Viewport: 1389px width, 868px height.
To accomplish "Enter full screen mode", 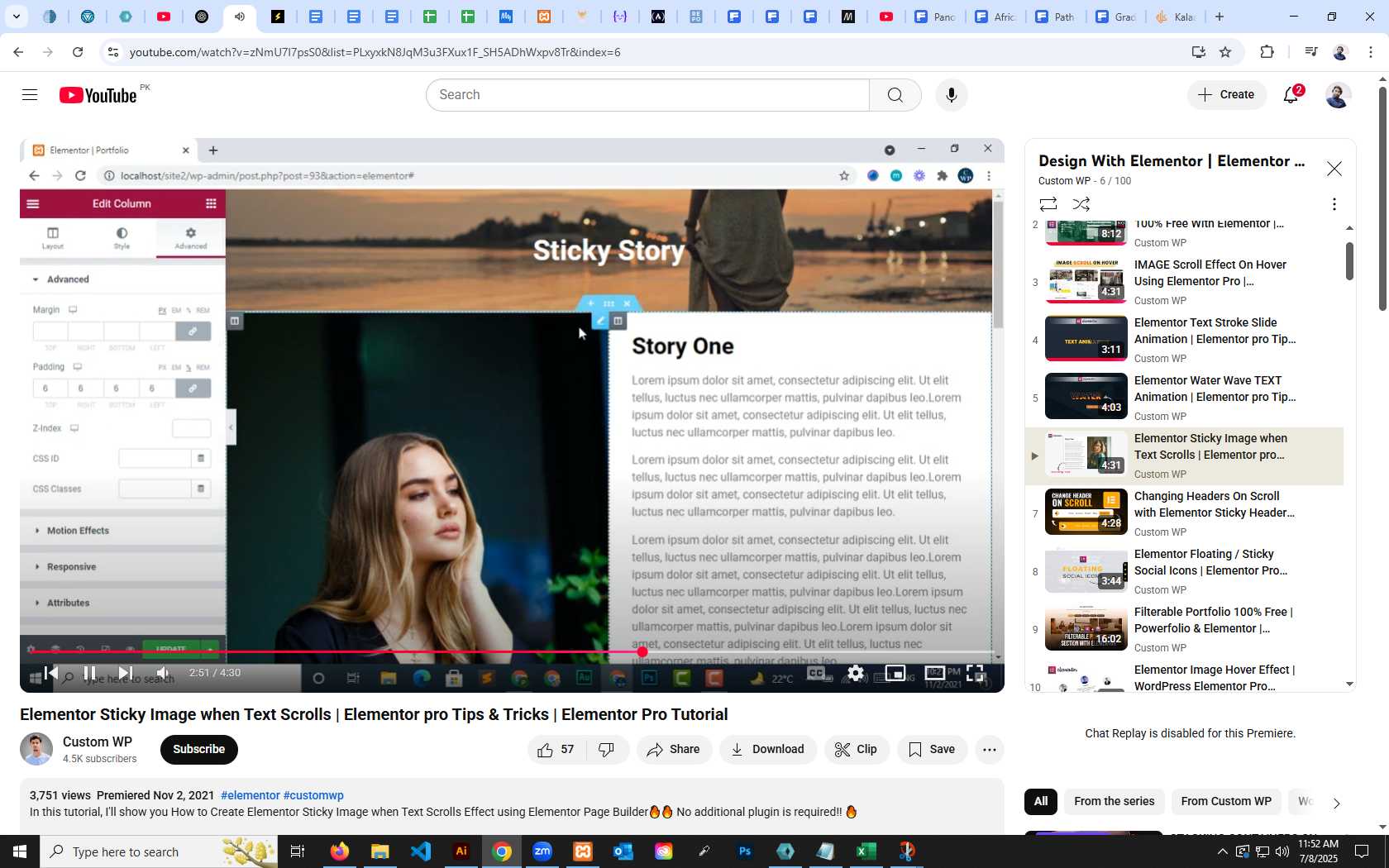I will click(x=975, y=673).
